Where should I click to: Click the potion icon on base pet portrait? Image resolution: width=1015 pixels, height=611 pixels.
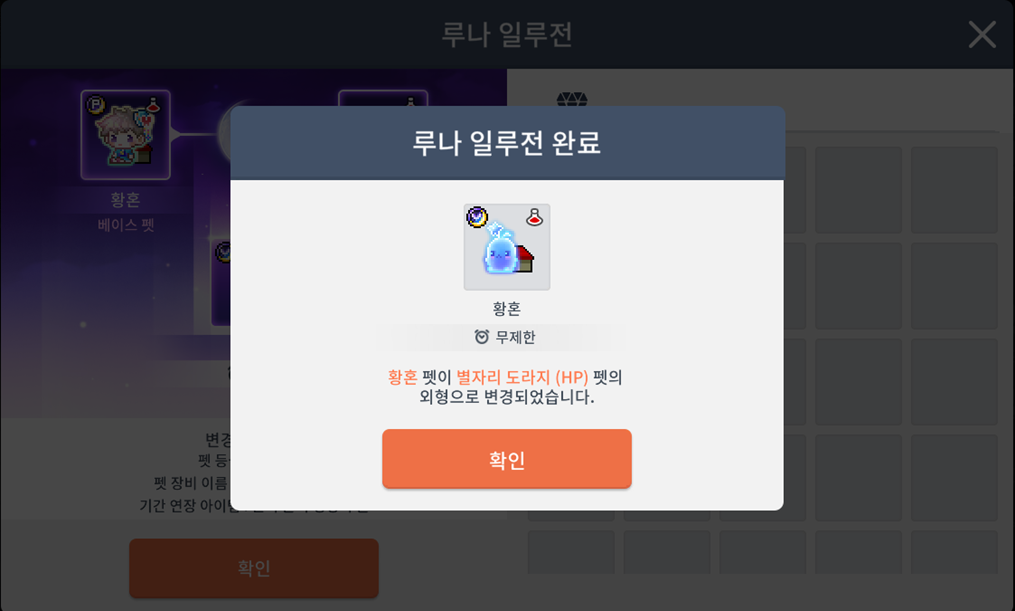(x=153, y=104)
